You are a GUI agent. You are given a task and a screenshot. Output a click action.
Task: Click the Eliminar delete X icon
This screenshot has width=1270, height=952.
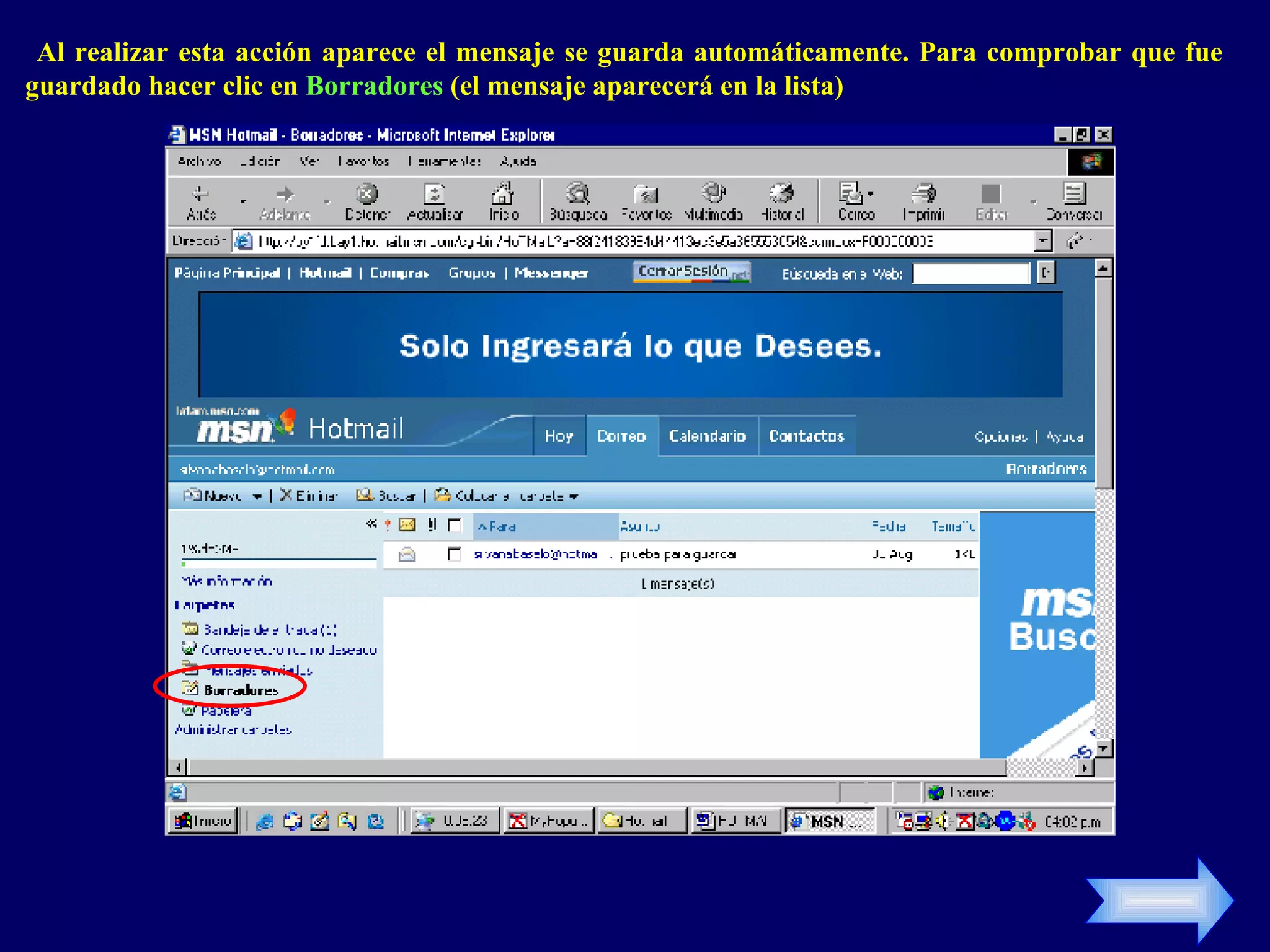pos(286,495)
